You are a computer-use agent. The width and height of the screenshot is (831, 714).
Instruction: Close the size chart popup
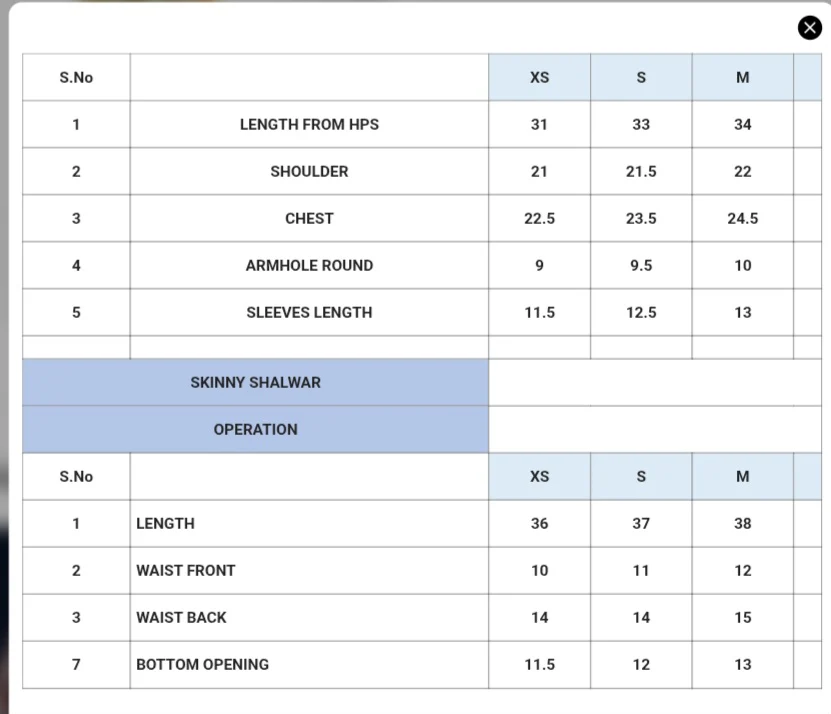tap(809, 28)
